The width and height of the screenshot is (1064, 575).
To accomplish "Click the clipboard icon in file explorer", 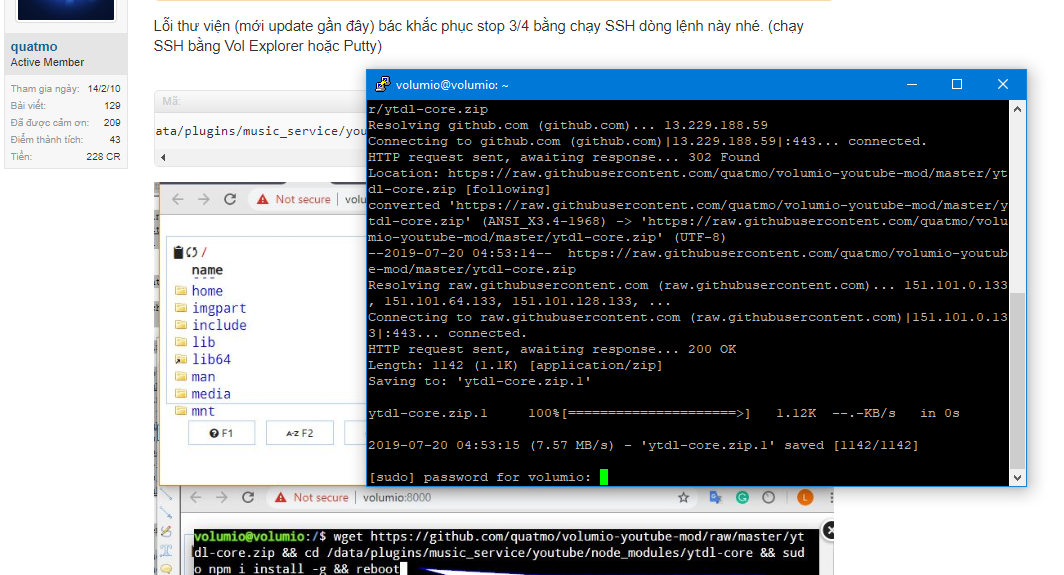I will [178, 253].
